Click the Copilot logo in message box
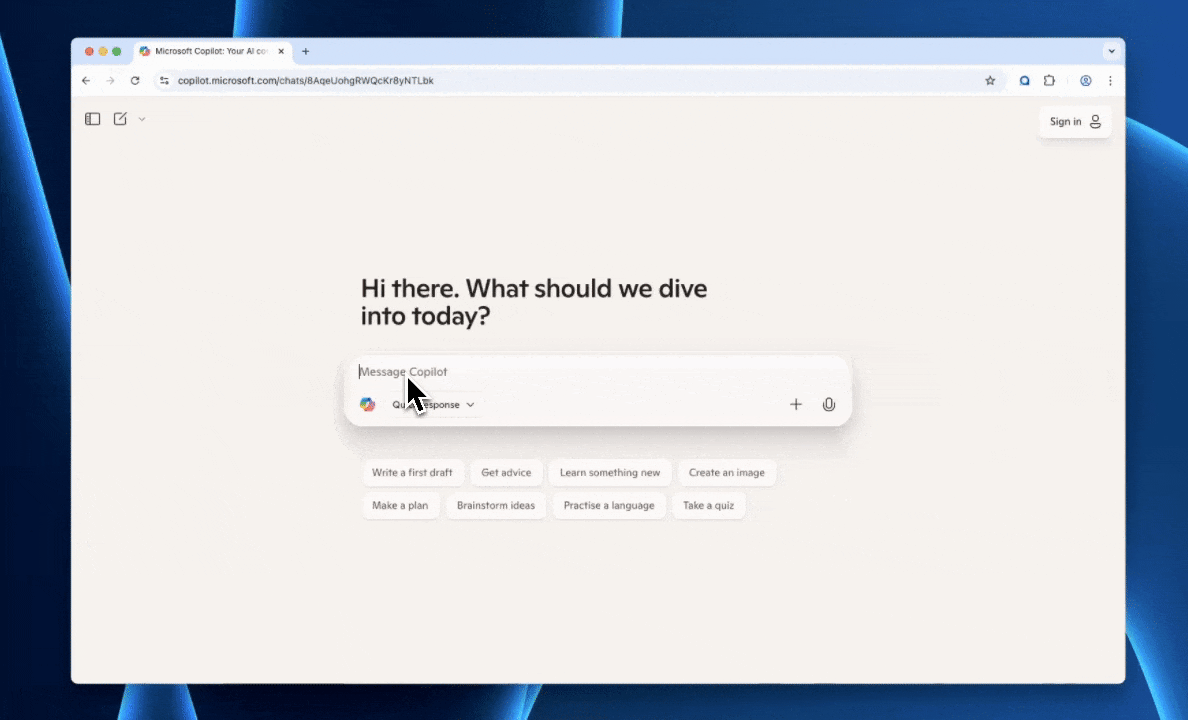 point(367,405)
